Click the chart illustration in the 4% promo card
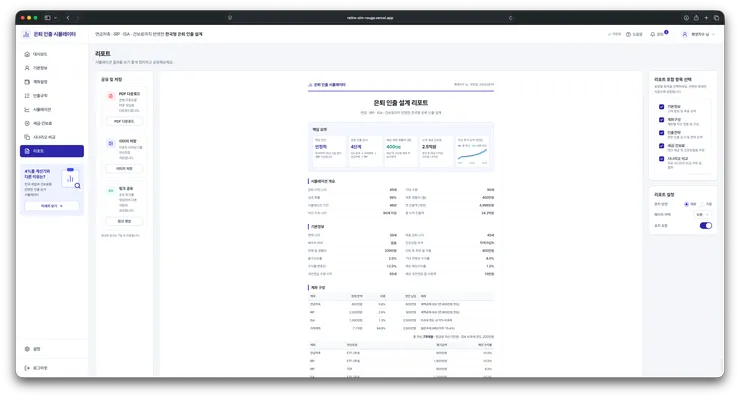This screenshot has width=740, height=398. 71,178
